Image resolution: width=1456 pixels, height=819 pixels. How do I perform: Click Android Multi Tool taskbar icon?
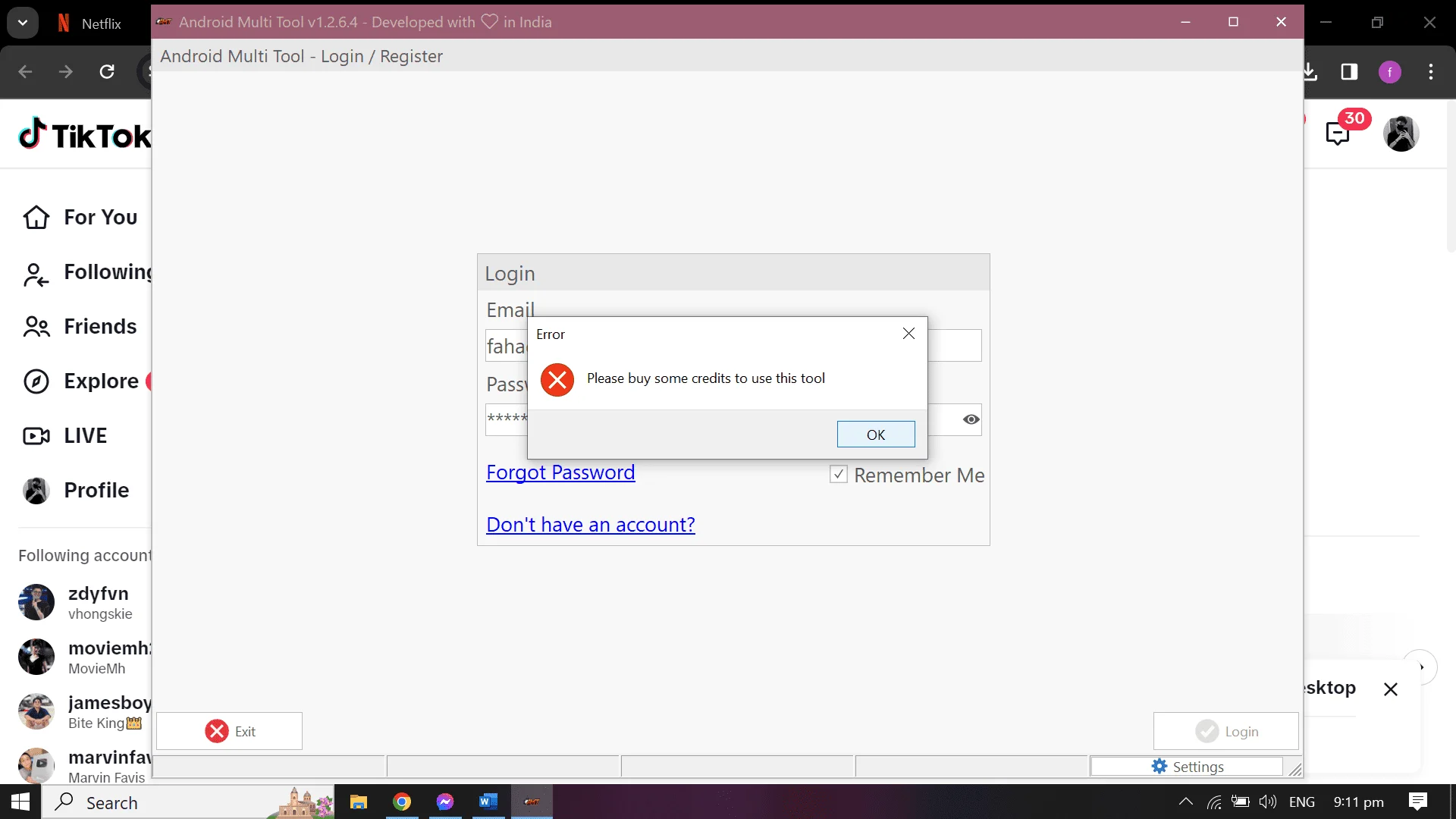[532, 802]
